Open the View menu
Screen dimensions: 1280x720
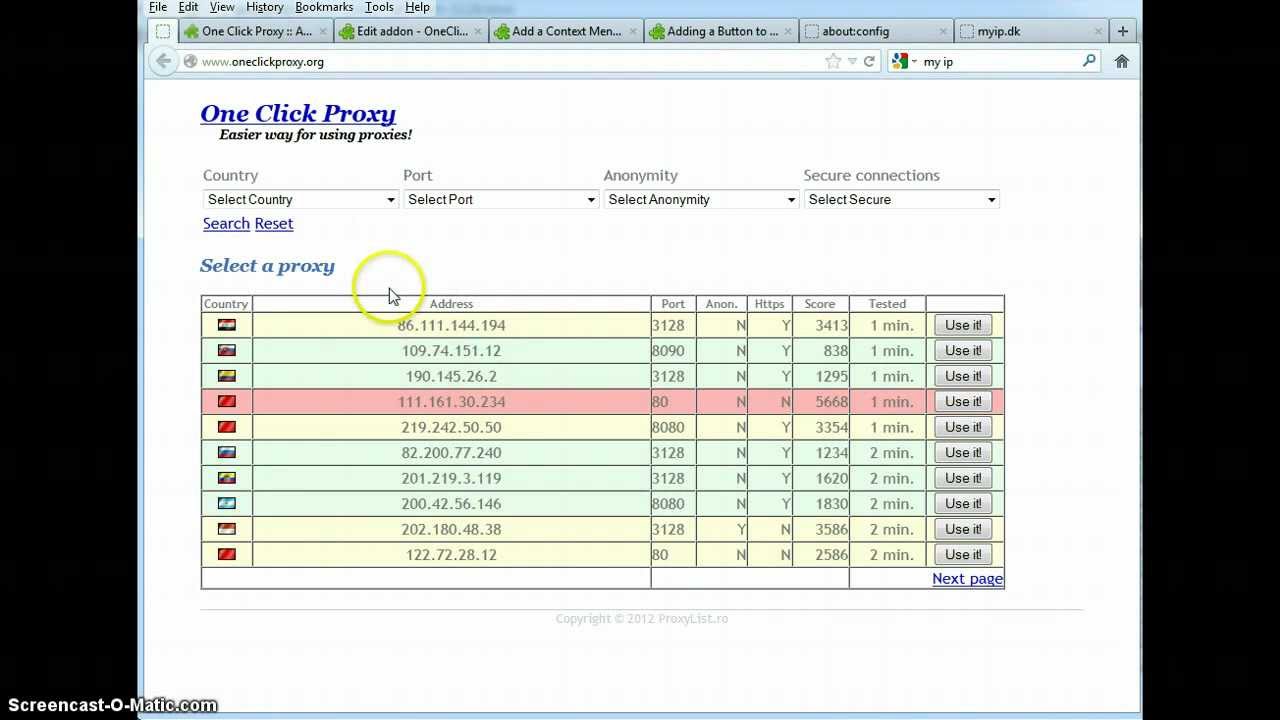222,7
